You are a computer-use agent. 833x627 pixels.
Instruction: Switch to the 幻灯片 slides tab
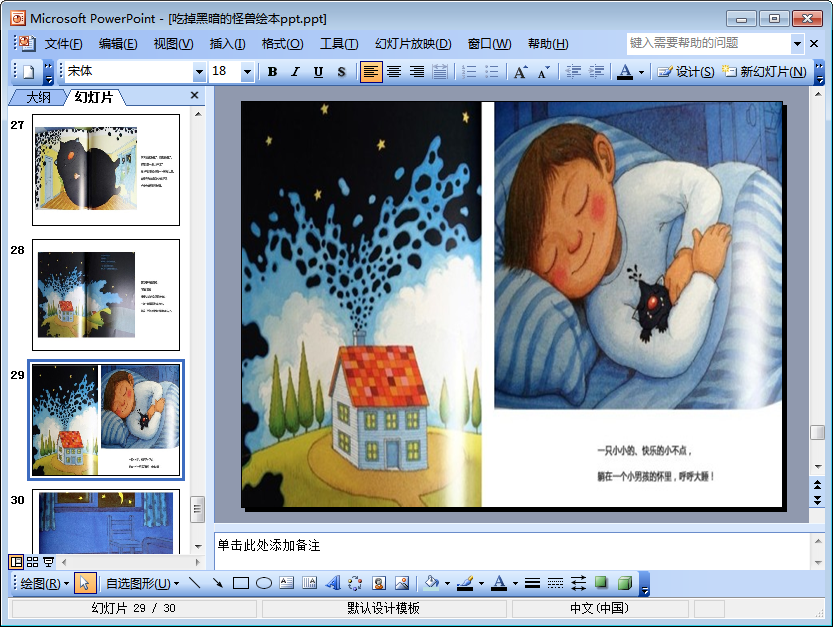[x=94, y=97]
